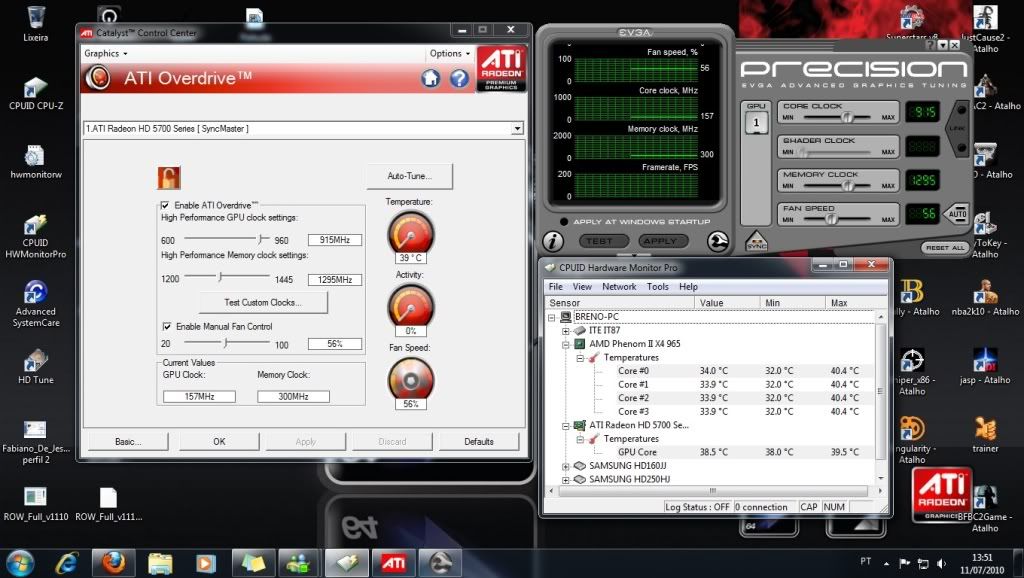Image resolution: width=1024 pixels, height=578 pixels.
Task: Open the Options dropdown menu in Catalyst
Action: click(x=450, y=54)
